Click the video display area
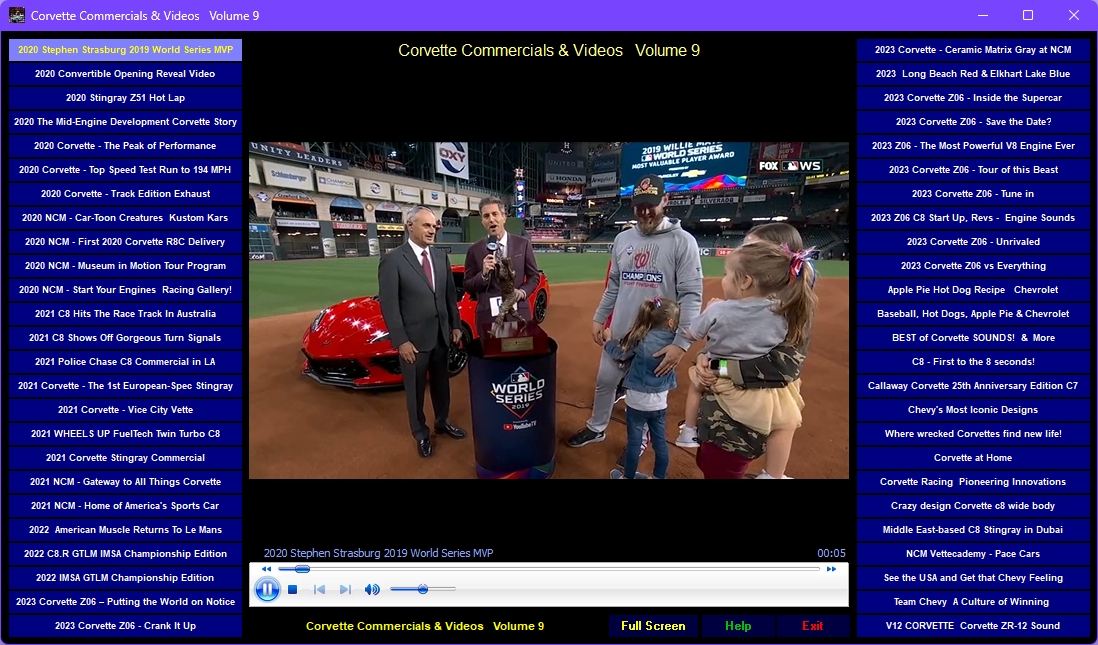 (x=549, y=310)
